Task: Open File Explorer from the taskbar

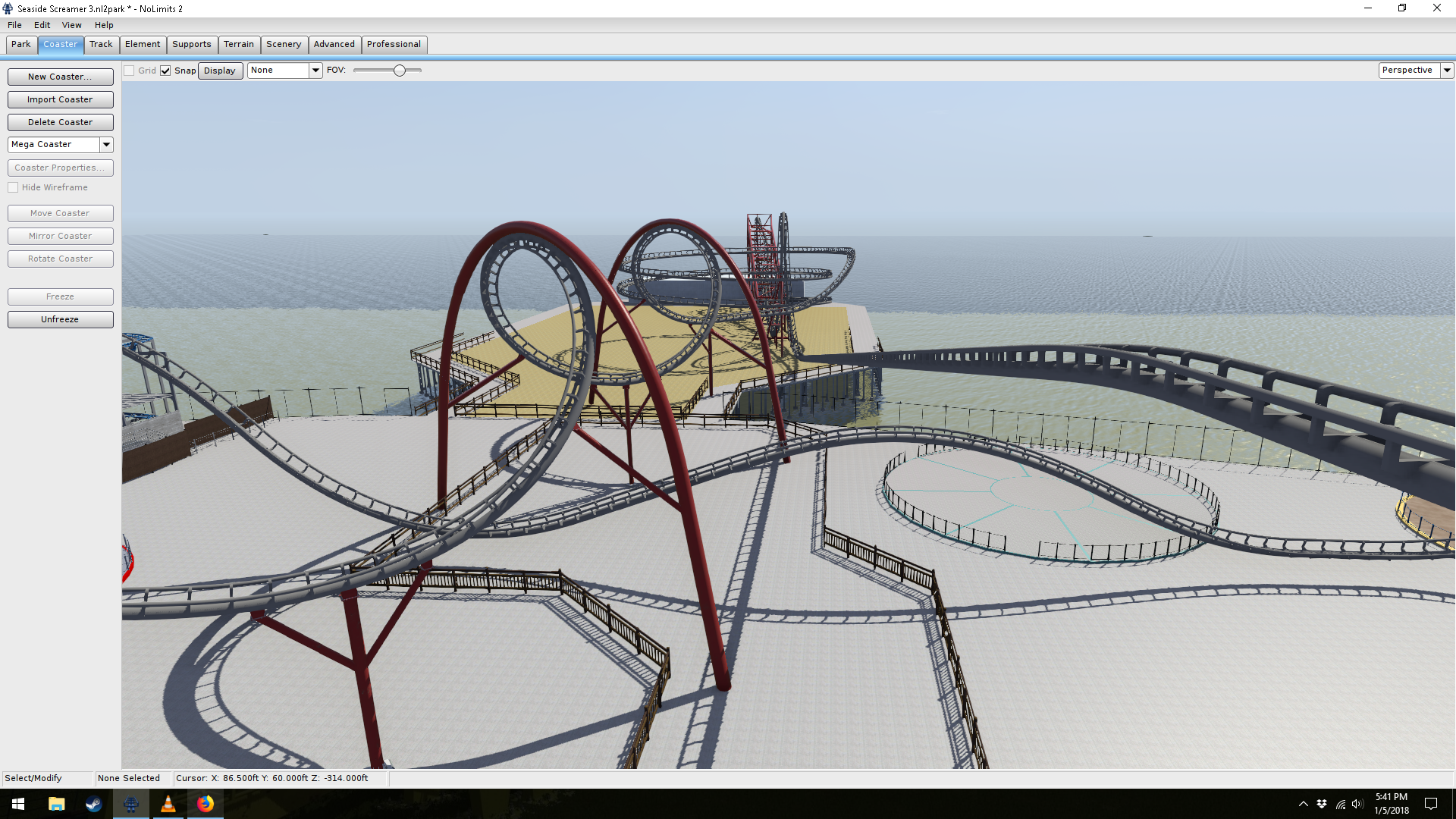Action: click(57, 804)
